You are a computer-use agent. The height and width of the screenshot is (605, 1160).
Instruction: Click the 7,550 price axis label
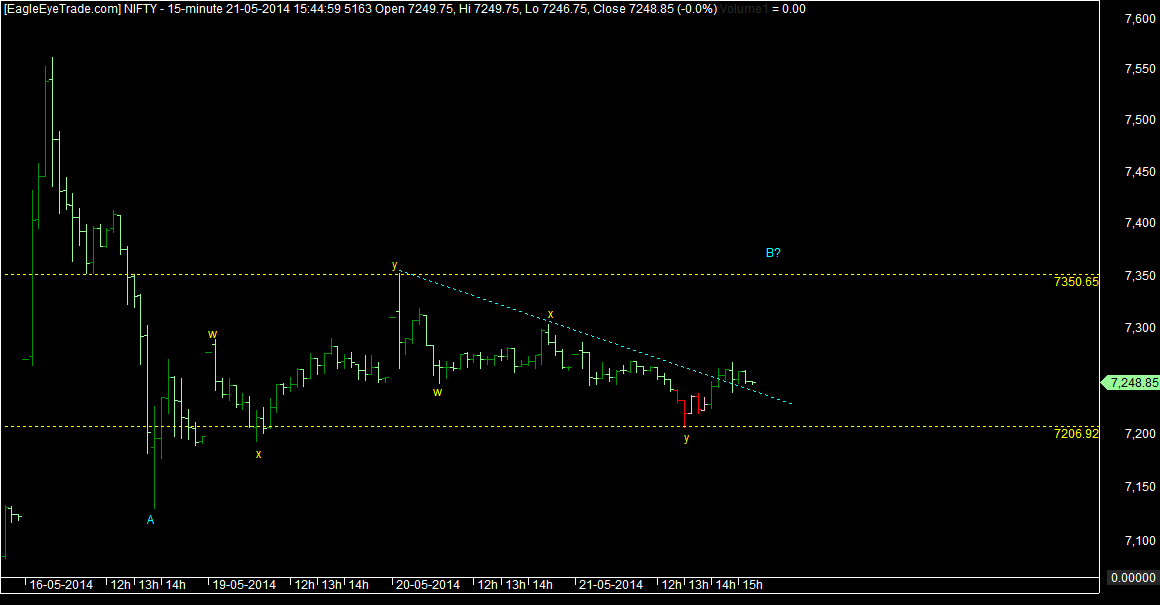(1140, 69)
